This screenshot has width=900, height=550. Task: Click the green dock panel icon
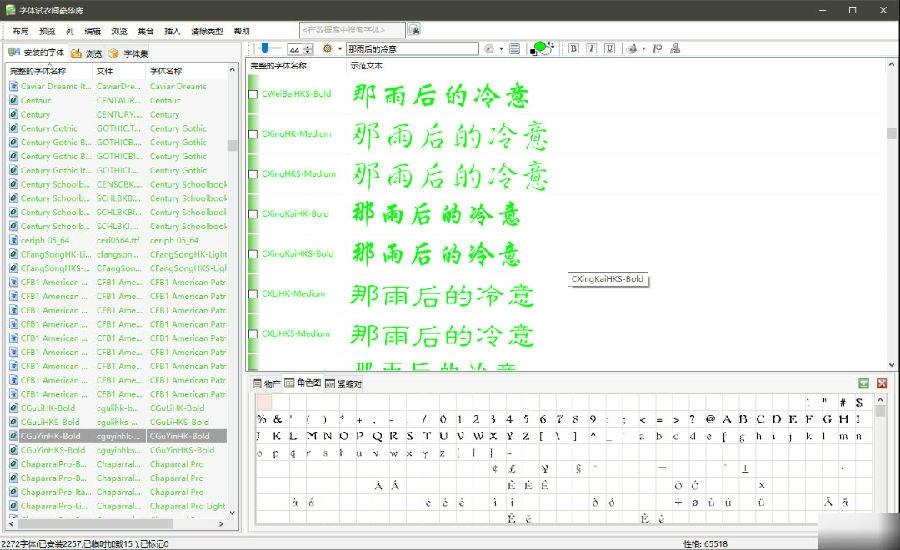pyautogui.click(x=863, y=383)
